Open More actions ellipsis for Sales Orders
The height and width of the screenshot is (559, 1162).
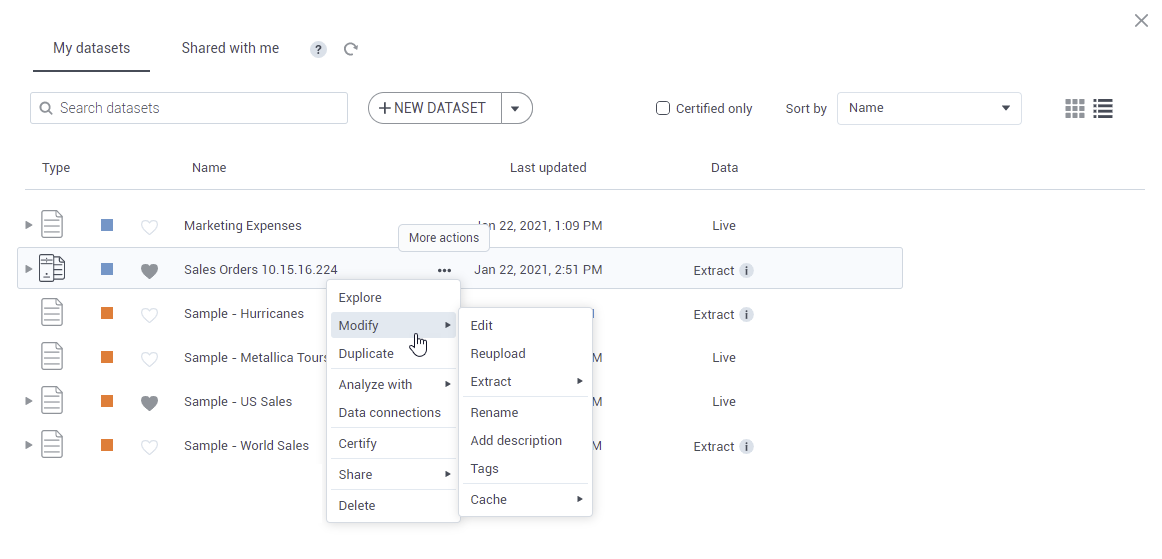(444, 270)
